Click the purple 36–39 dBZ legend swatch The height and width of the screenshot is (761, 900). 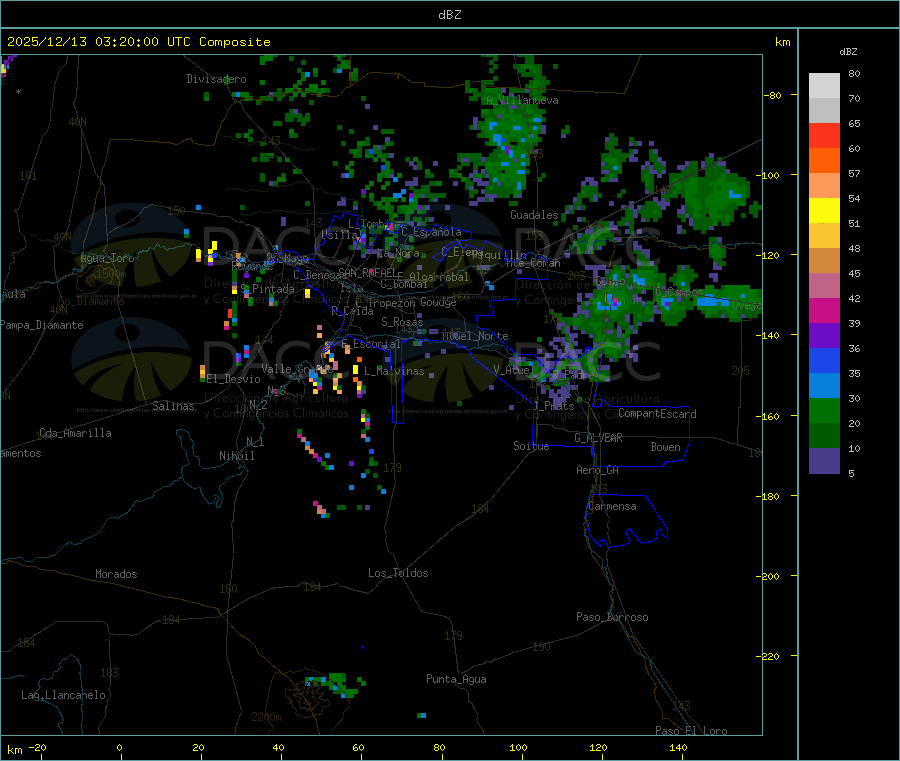click(824, 335)
